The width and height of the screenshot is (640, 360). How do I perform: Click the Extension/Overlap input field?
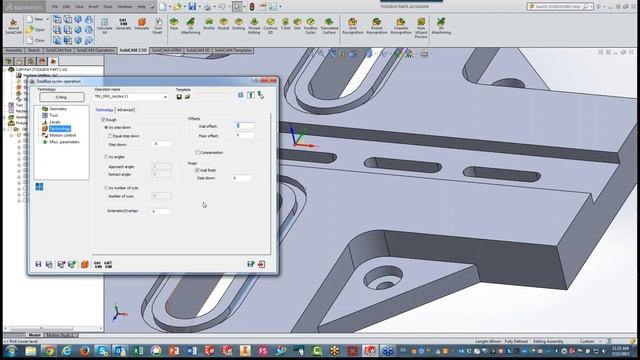click(161, 211)
